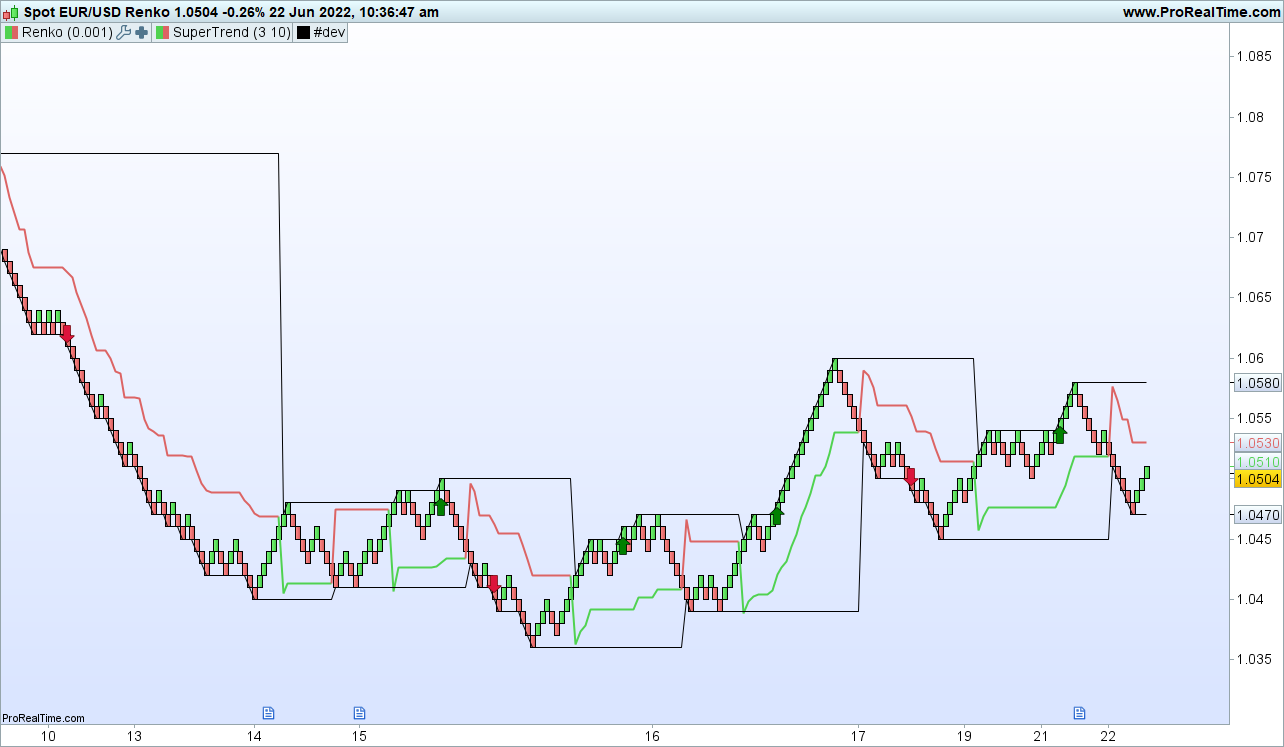Click the black #dev color swatch
Viewport: 1284px width, 747px height.
click(303, 32)
